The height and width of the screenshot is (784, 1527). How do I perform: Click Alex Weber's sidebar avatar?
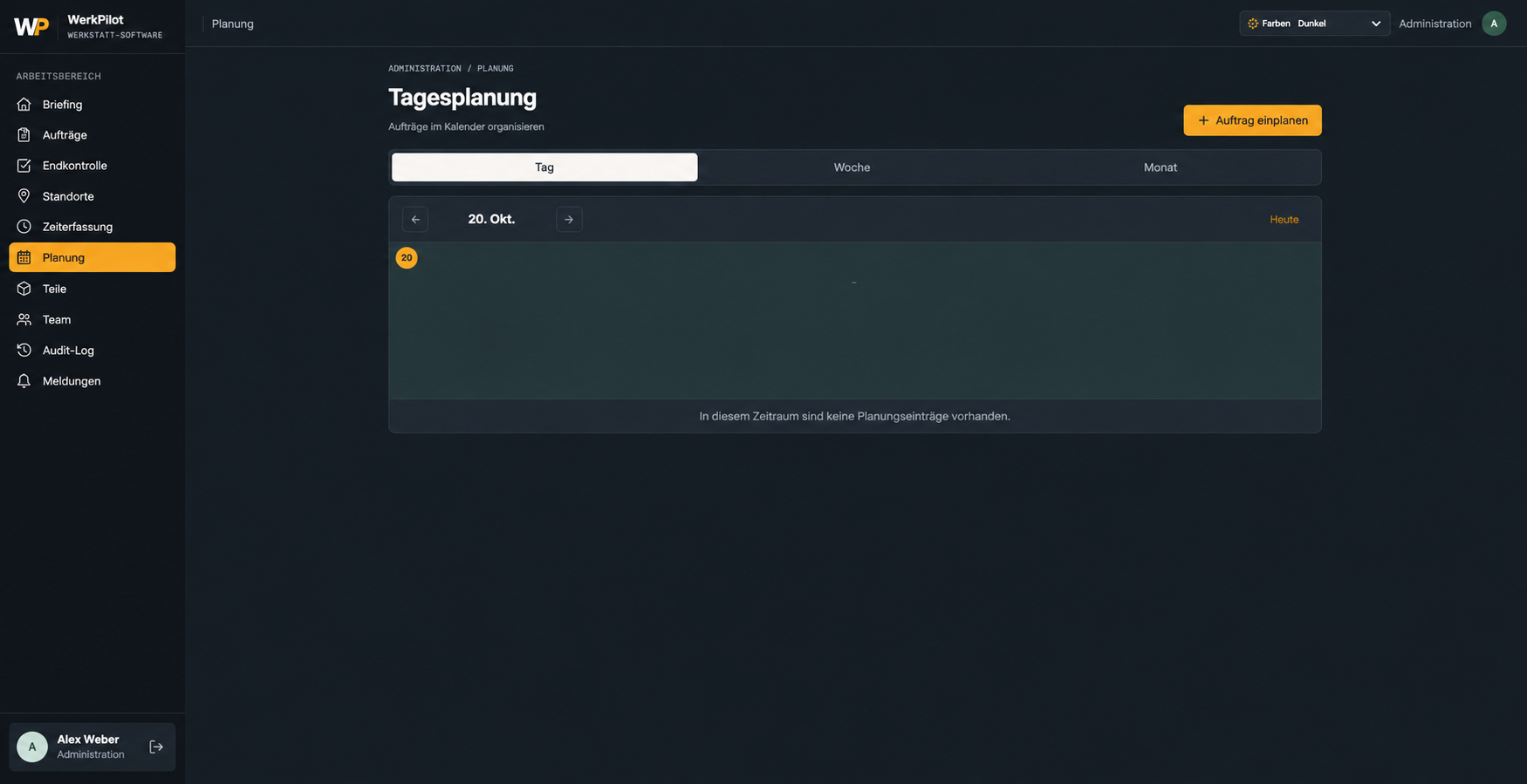coord(32,747)
